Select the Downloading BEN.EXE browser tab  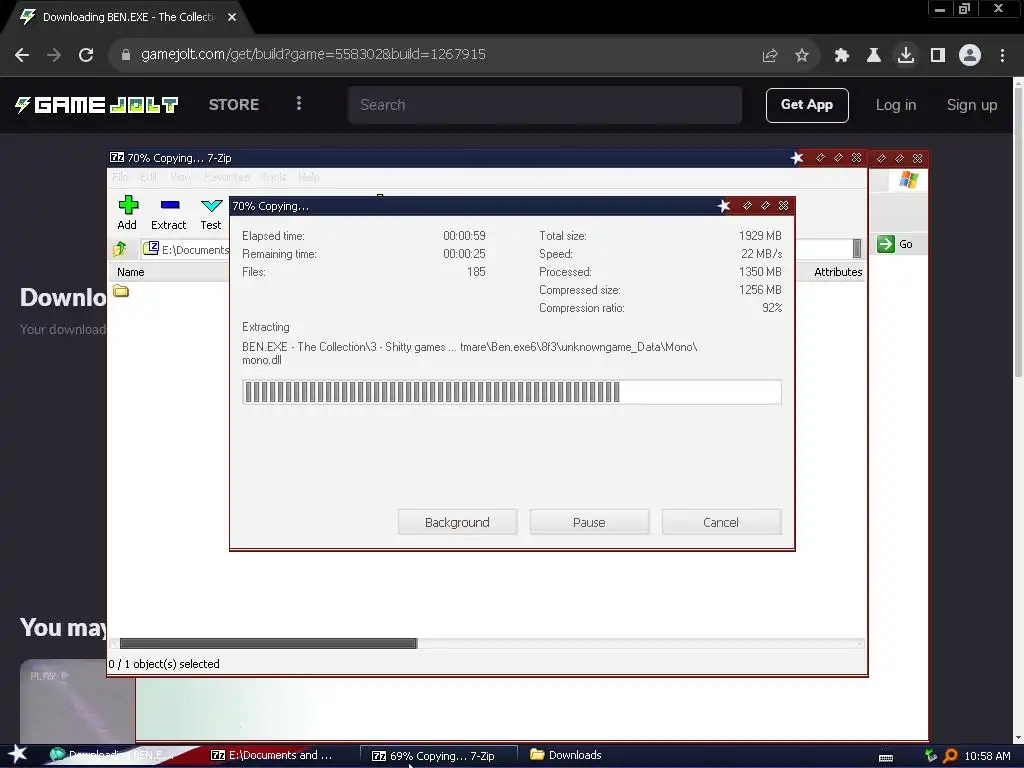pyautogui.click(x=127, y=18)
